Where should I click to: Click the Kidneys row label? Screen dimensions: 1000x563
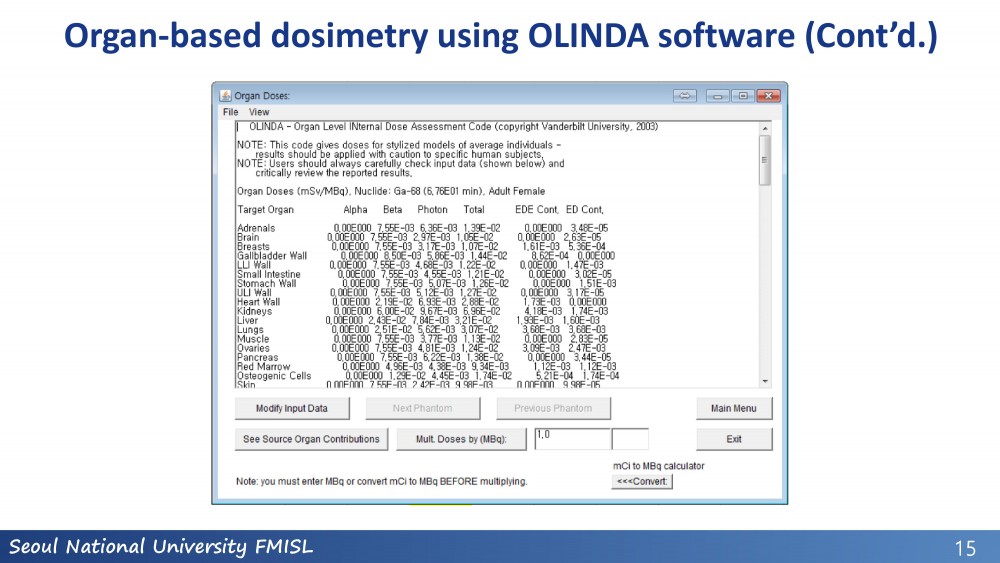point(254,311)
